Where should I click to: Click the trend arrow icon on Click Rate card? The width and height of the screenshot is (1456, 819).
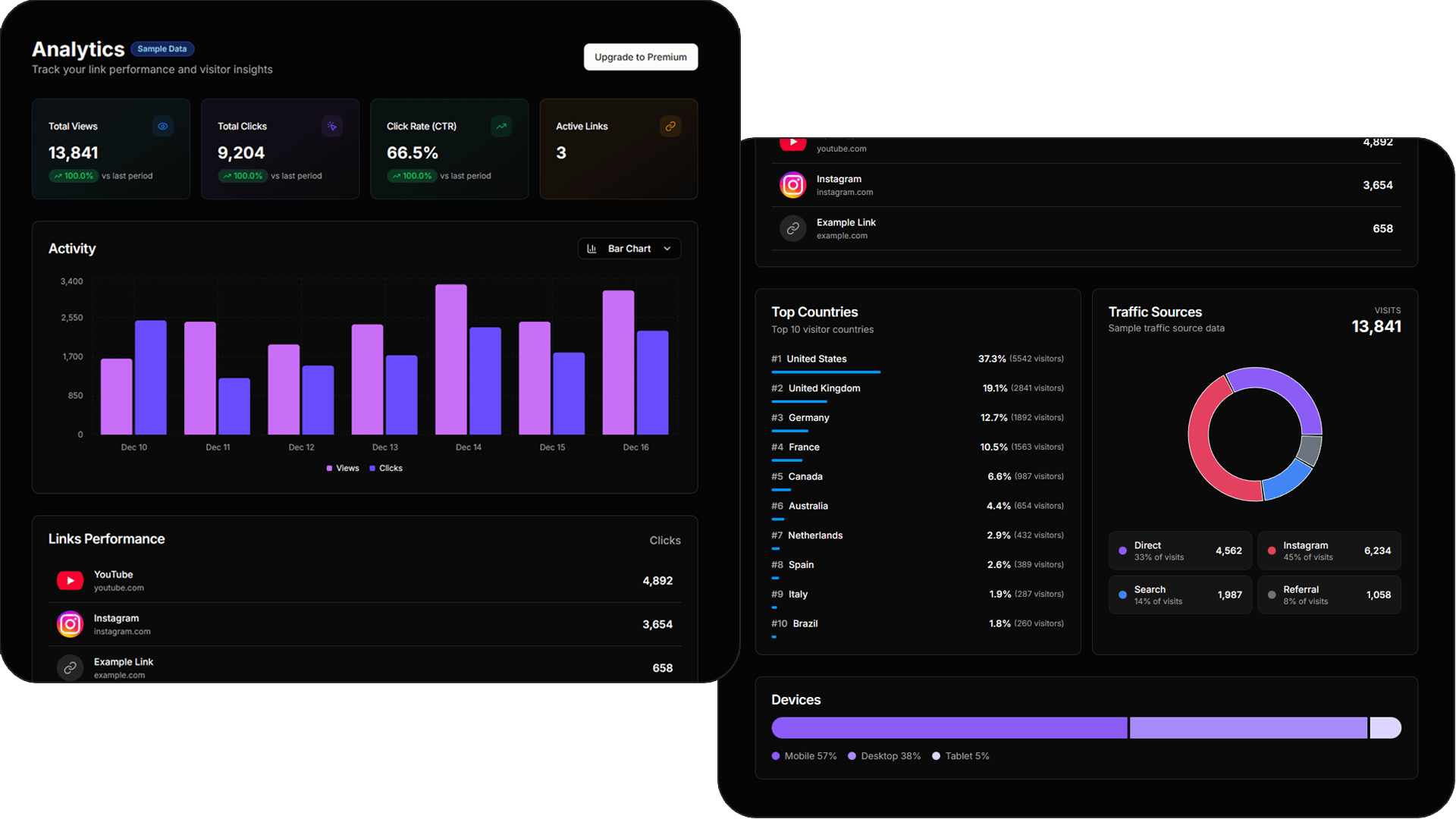[x=500, y=126]
